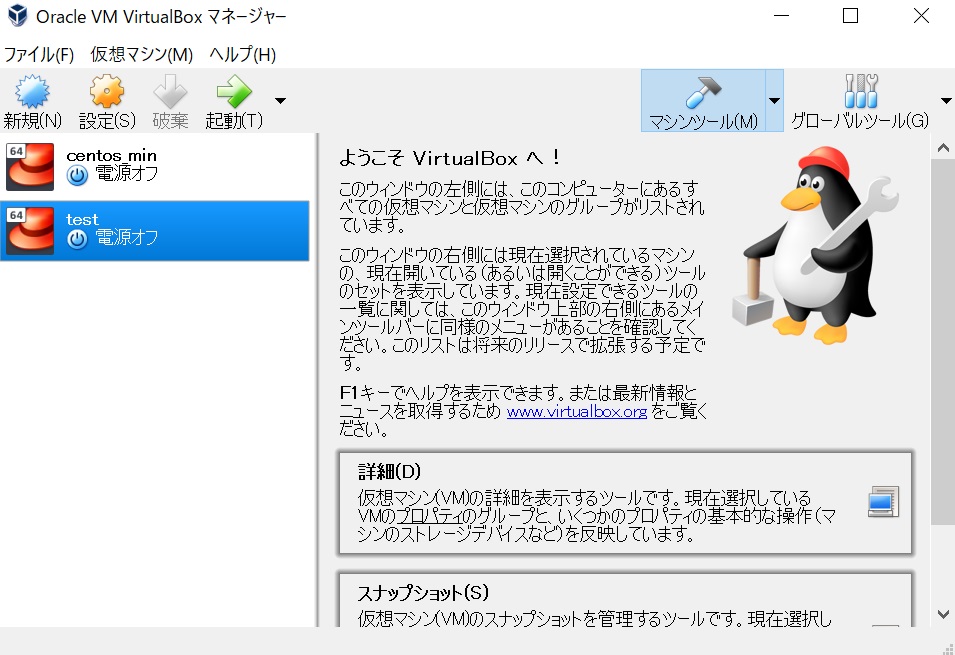Close the VirtualBox Manager window

(x=922, y=16)
